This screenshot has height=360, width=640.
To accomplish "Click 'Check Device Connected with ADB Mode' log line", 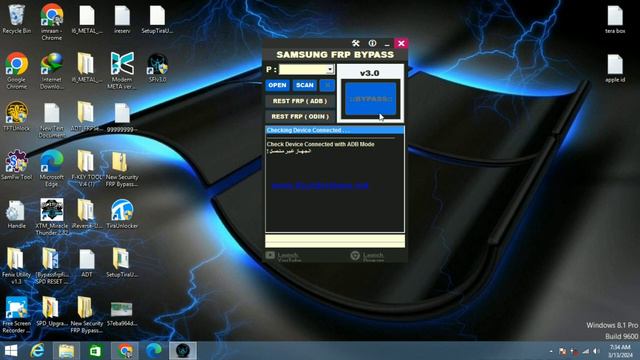I will [x=320, y=144].
